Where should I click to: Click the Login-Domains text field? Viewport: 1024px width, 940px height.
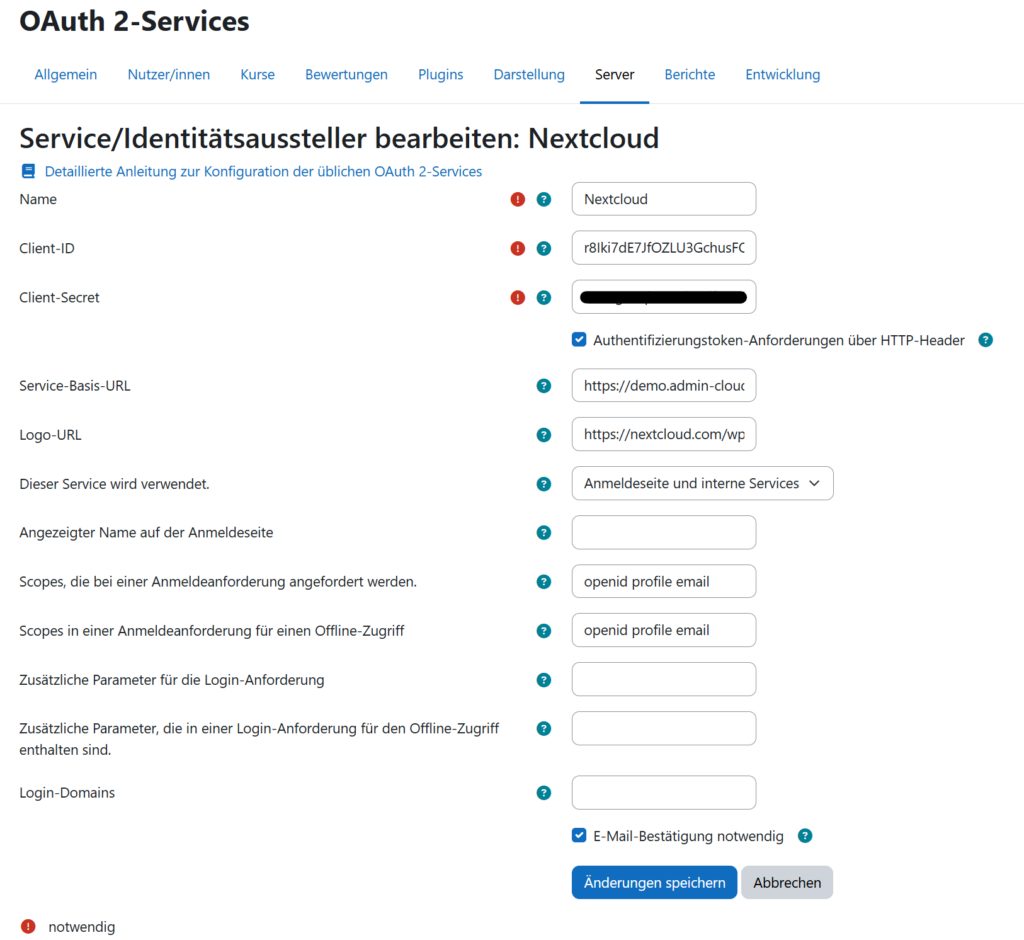[x=663, y=793]
